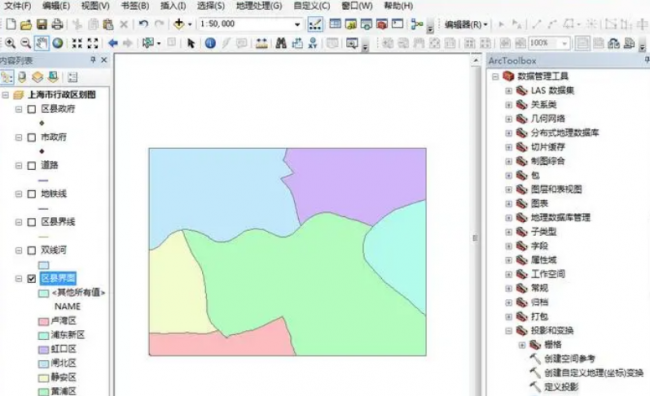Collapse the 上海市行政区划图 data frame
Image resolution: width=650 pixels, height=396 pixels.
coord(5,95)
